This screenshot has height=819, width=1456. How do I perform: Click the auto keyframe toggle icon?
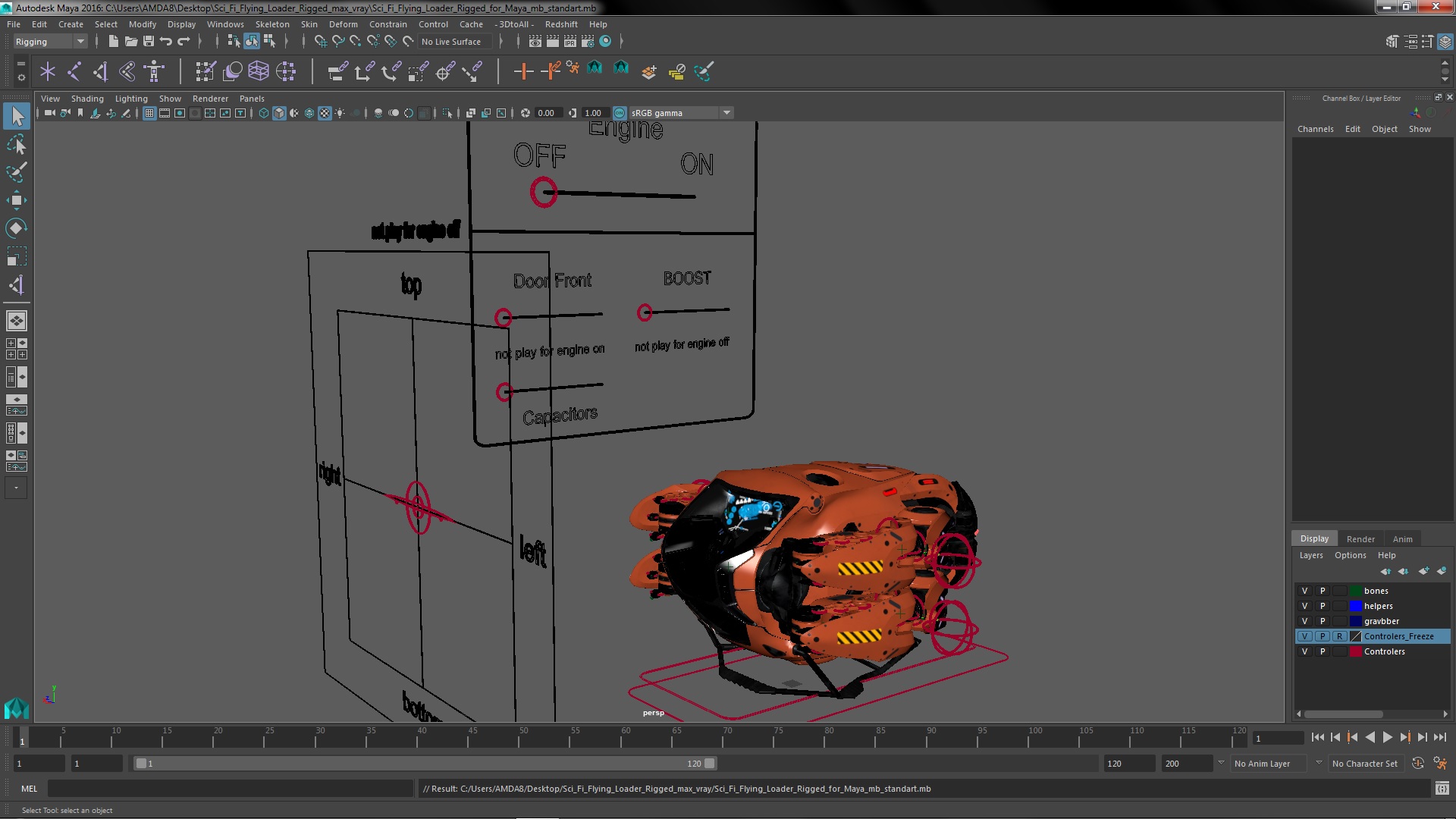(x=1417, y=764)
